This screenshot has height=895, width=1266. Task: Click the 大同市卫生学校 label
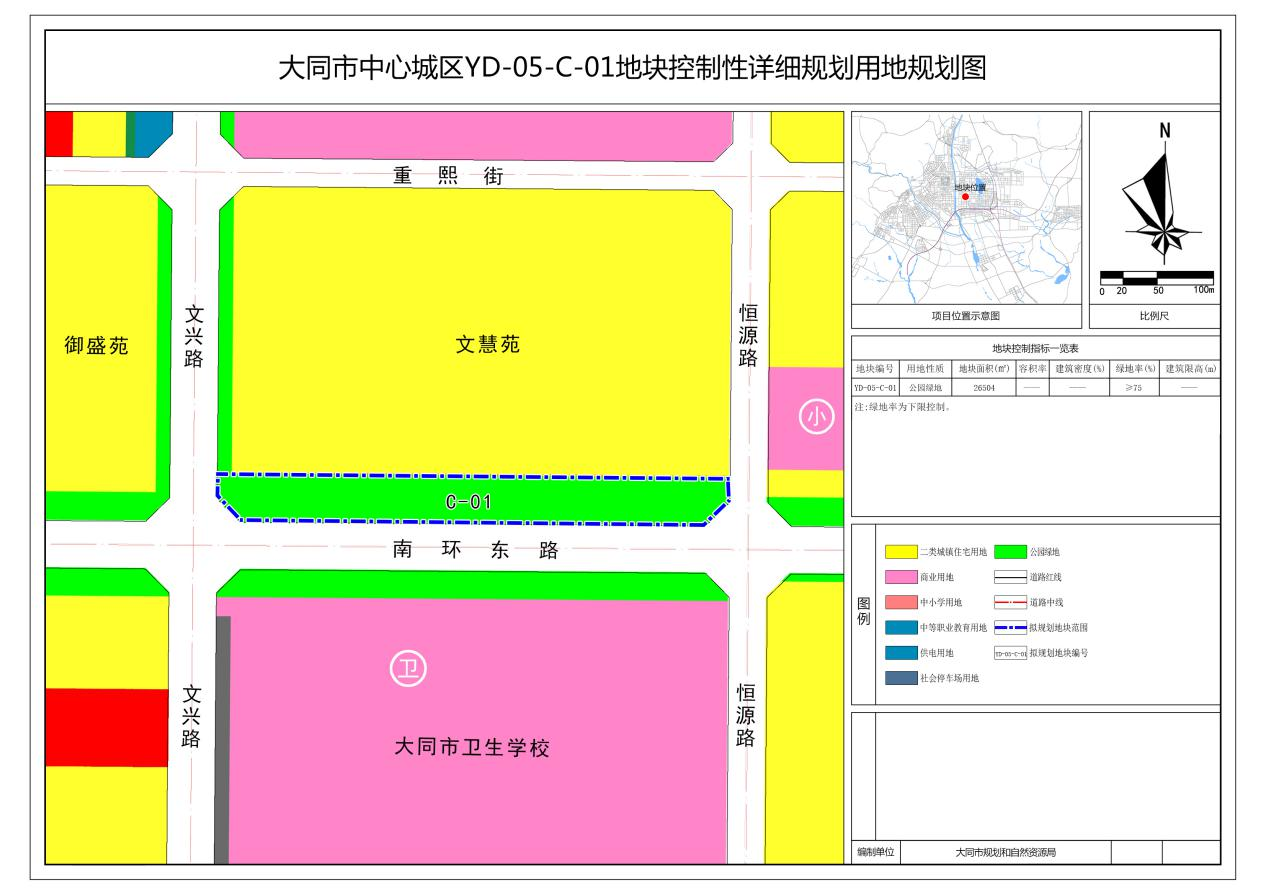pyautogui.click(x=472, y=748)
